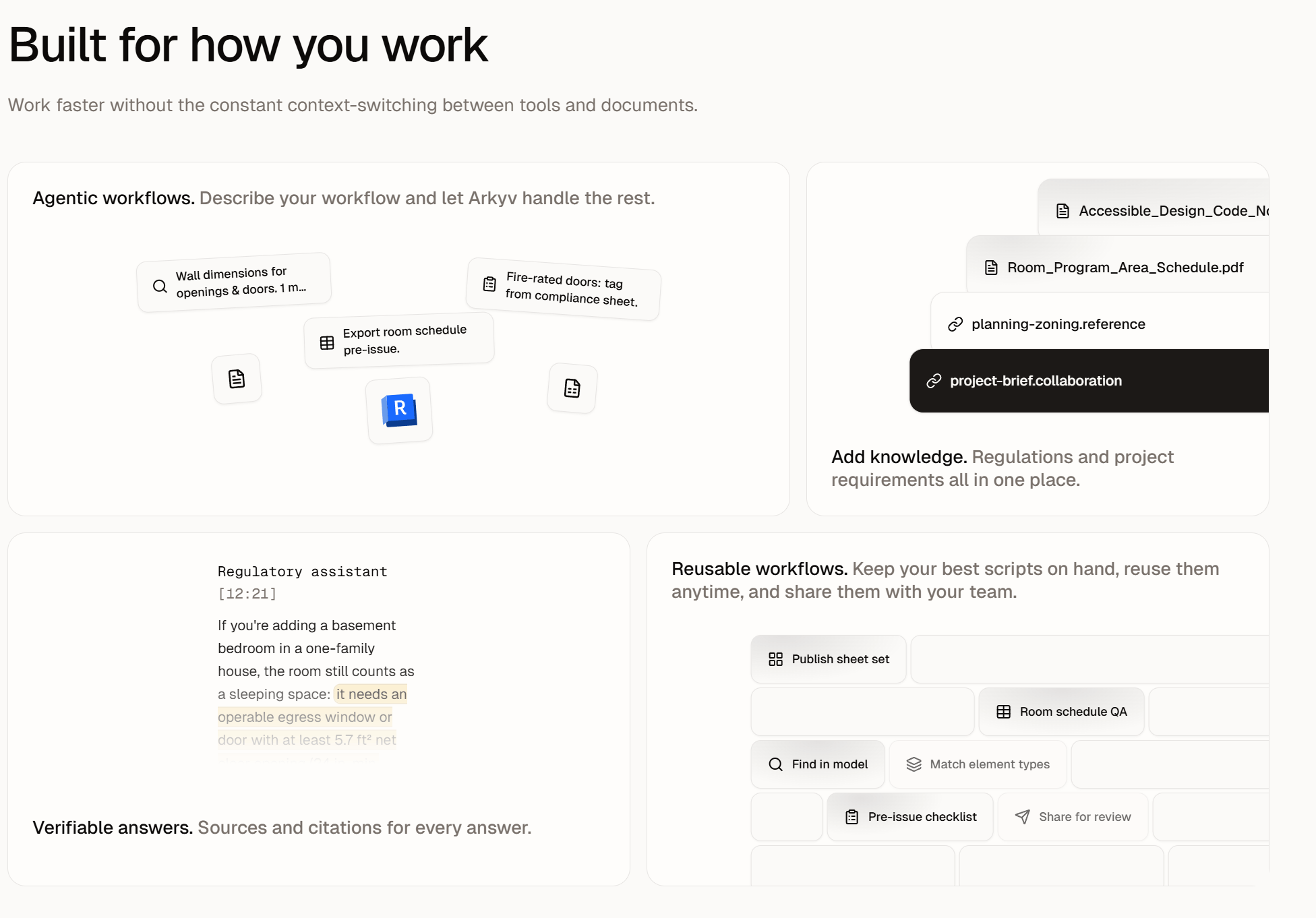Click the spreadsheet file icon tile right of Revit
Image resolution: width=1316 pixels, height=918 pixels.
click(x=572, y=388)
